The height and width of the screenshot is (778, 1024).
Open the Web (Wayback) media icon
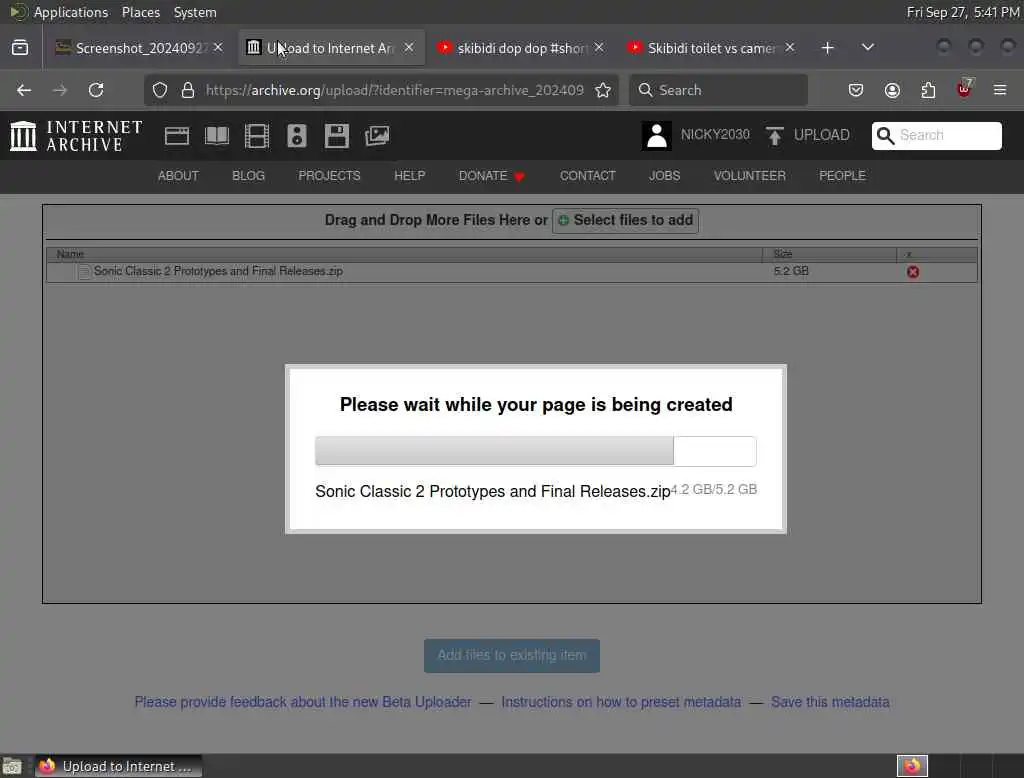(176, 136)
